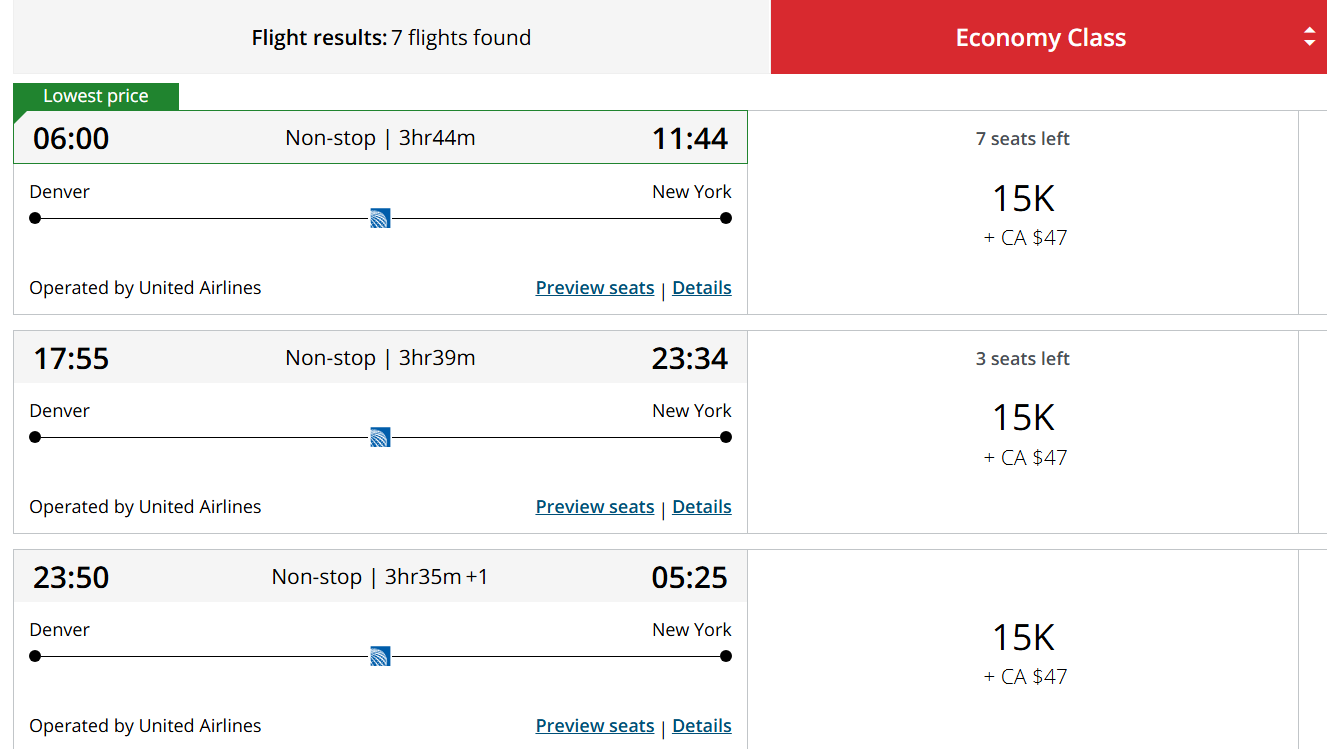
Task: Click the 06:00 departure flight header
Action: 380,138
